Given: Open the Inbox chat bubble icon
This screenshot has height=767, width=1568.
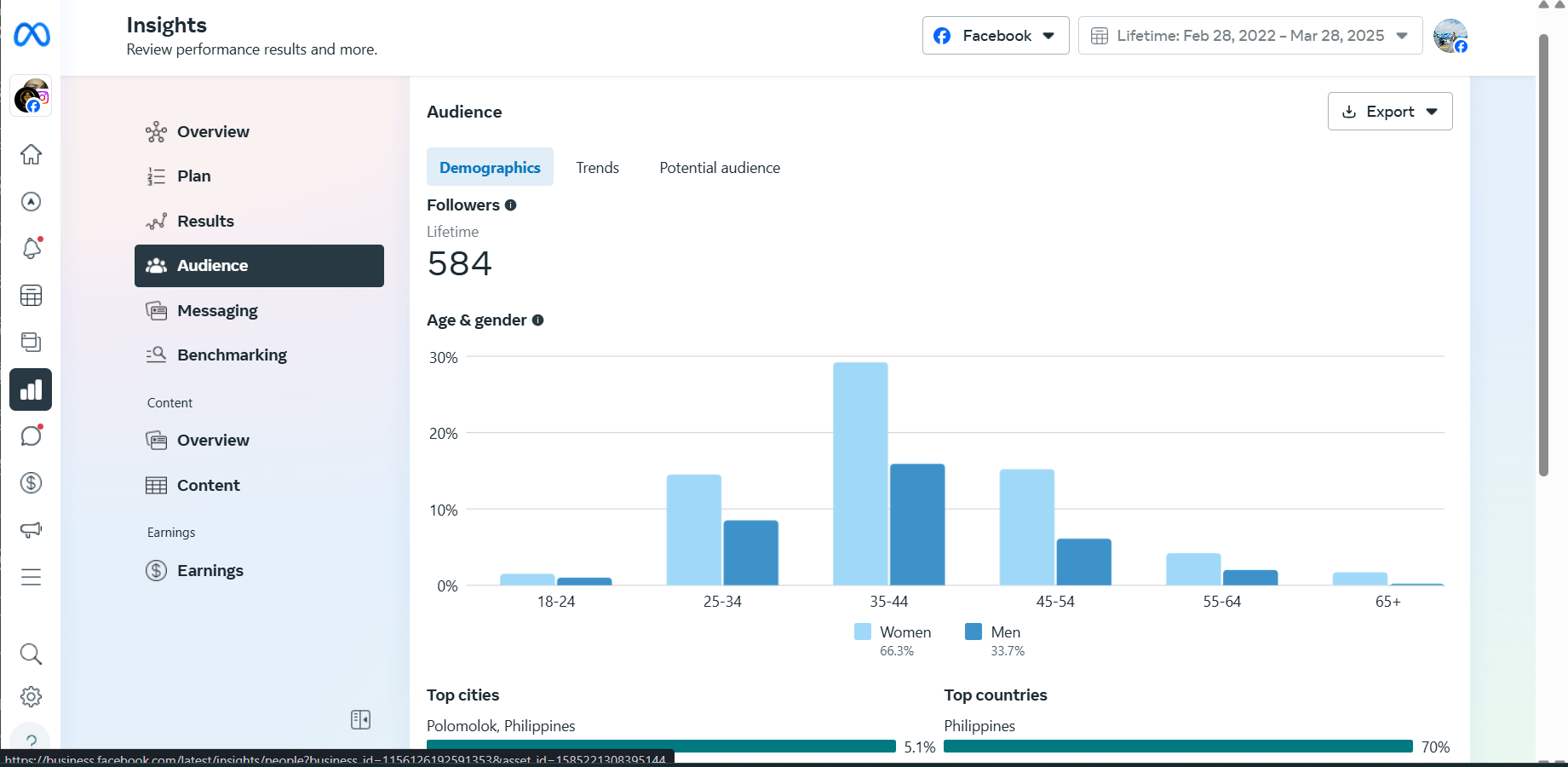Looking at the screenshot, I should pos(31,436).
